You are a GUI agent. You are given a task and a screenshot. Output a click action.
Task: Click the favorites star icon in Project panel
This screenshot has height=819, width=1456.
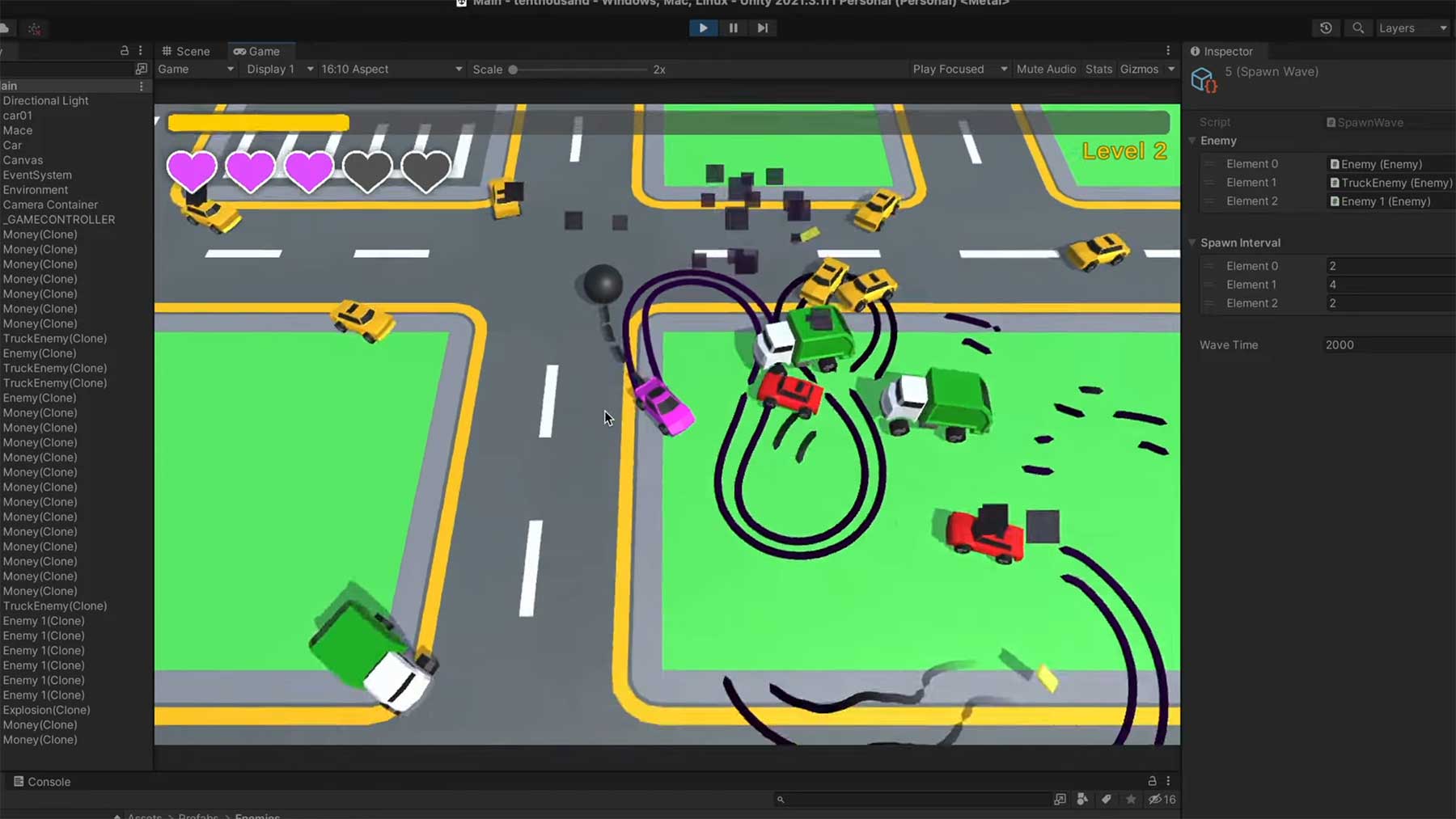click(x=1131, y=799)
